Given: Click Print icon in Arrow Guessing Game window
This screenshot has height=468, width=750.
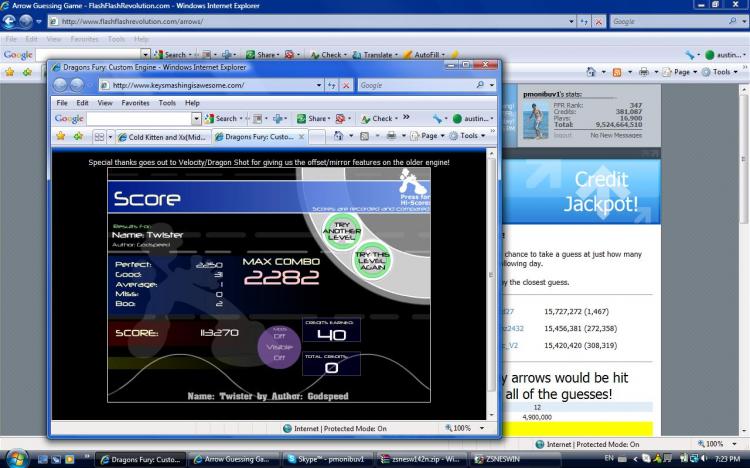Looking at the screenshot, I should point(644,72).
